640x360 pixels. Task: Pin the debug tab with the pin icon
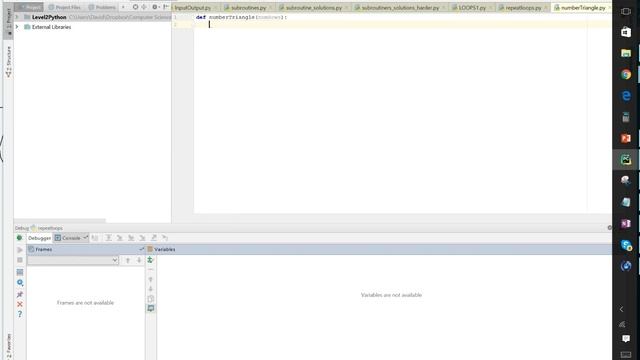(20, 294)
